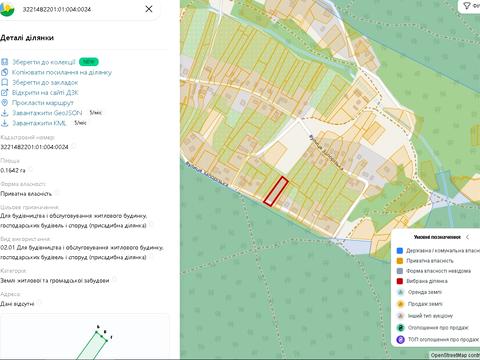Image resolution: width=480 pixels, height=360 pixels.
Task: Open 'Зберегти до колекції' link
Action: coord(44,62)
